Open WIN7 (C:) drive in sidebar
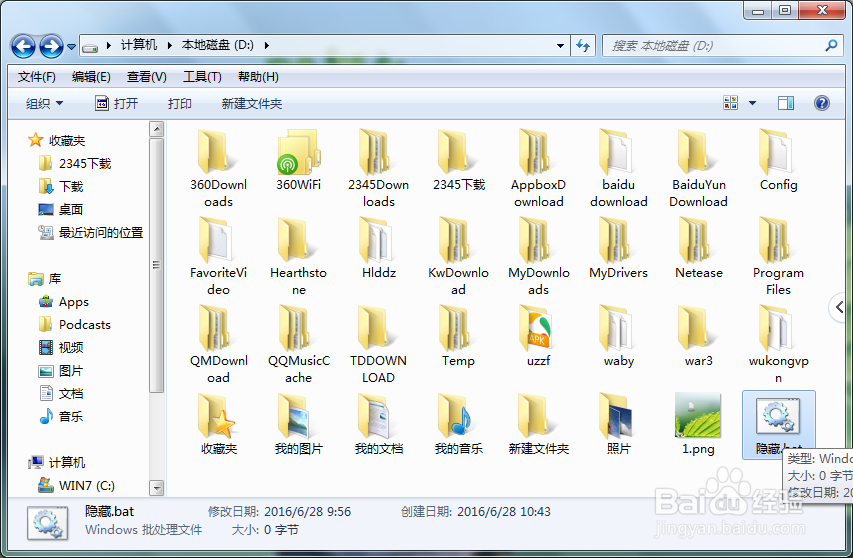This screenshot has width=853, height=558. point(76,485)
